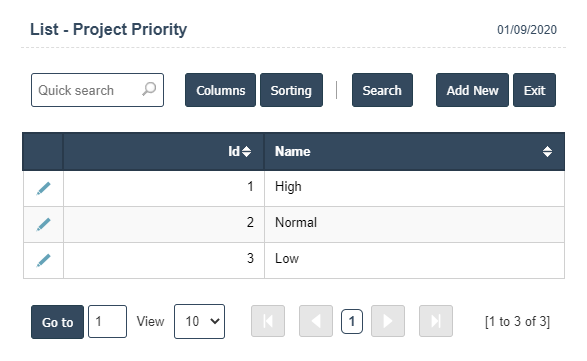Click the Exit button
The width and height of the screenshot is (587, 361).
point(535,90)
